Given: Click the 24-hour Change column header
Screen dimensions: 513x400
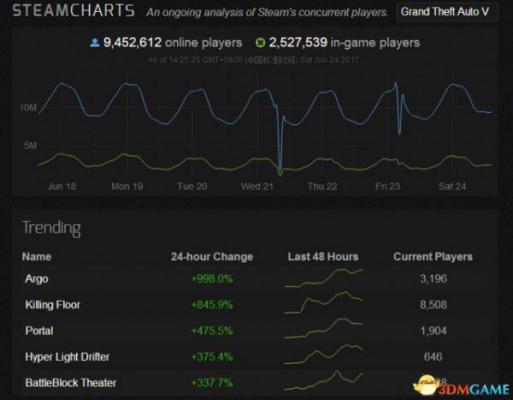Looking at the screenshot, I should [212, 257].
